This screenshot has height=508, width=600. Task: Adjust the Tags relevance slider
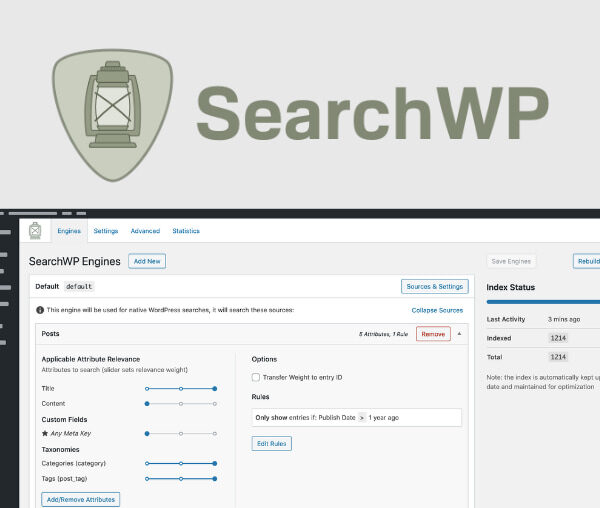(x=181, y=479)
